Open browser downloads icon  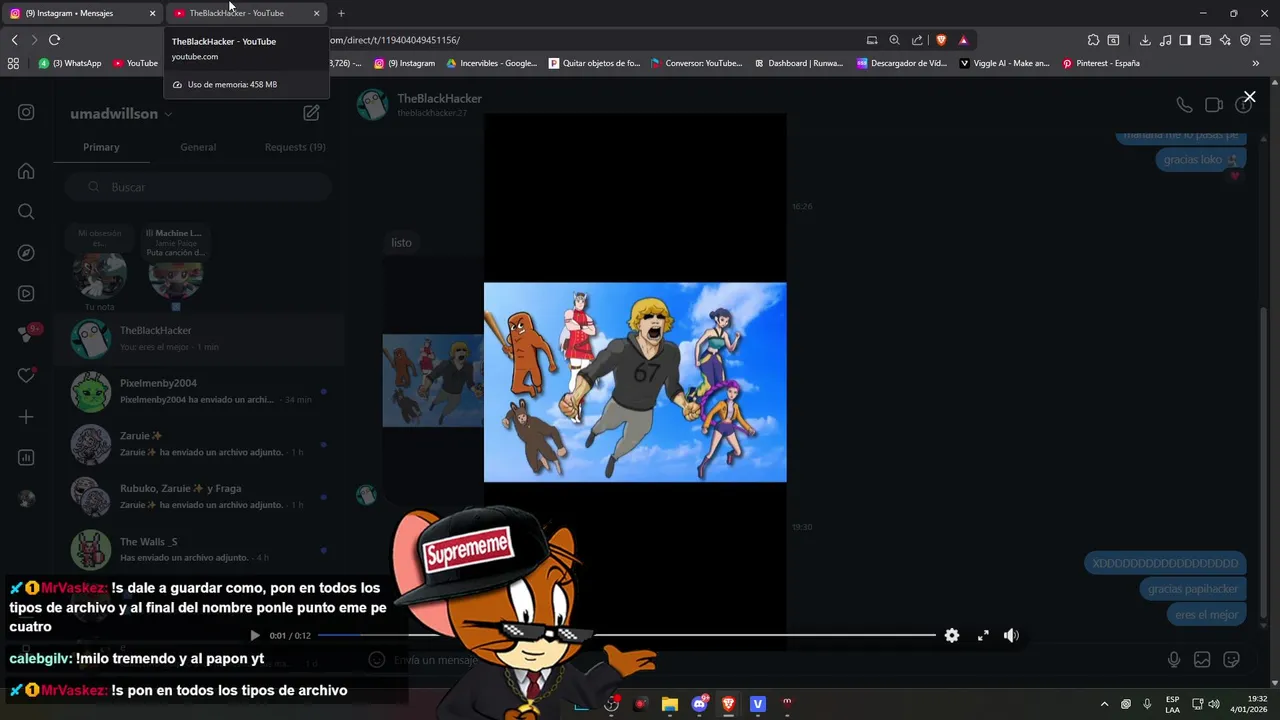[1145, 40]
